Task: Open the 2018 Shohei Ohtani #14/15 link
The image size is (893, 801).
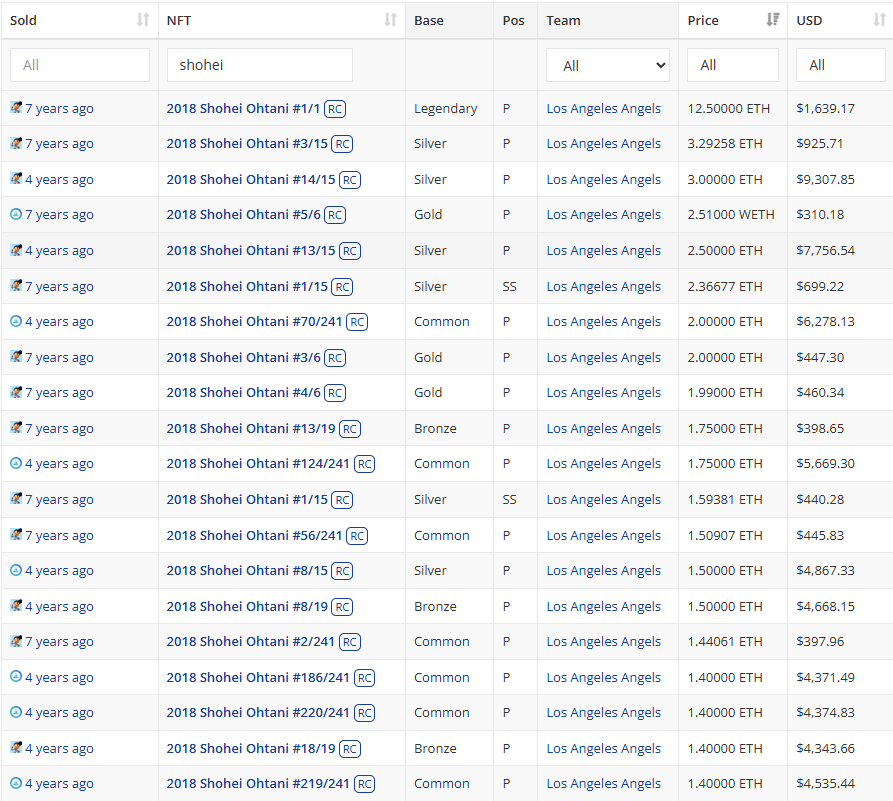Action: [x=251, y=179]
